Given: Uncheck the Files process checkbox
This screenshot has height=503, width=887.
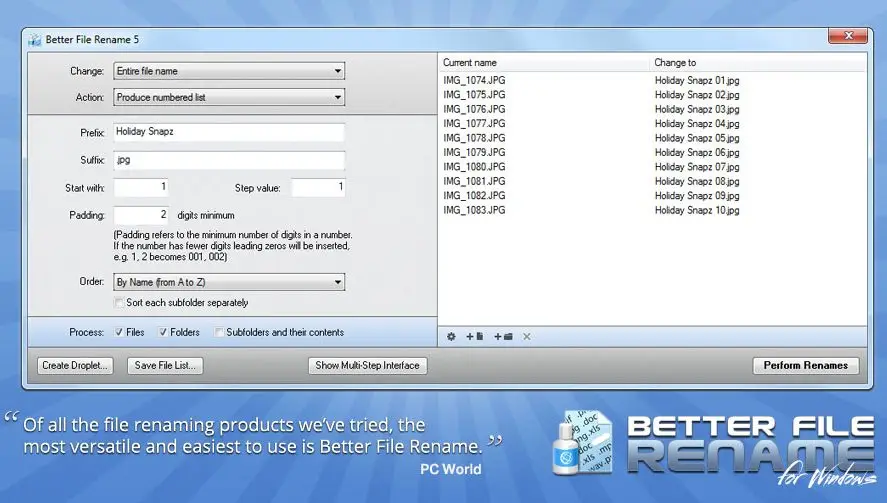Looking at the screenshot, I should pyautogui.click(x=119, y=332).
